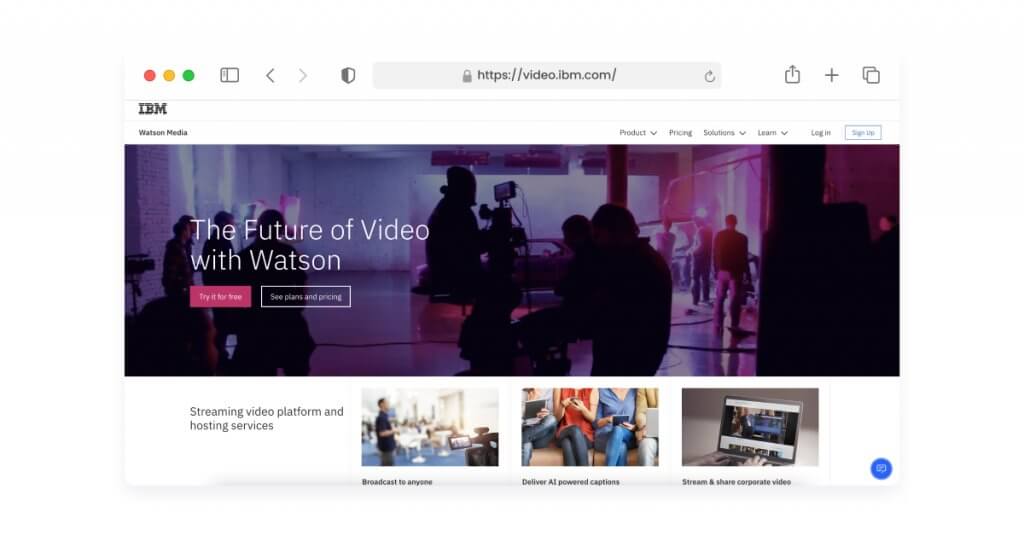Click the IBM logo
The image size is (1024, 536).
click(153, 109)
